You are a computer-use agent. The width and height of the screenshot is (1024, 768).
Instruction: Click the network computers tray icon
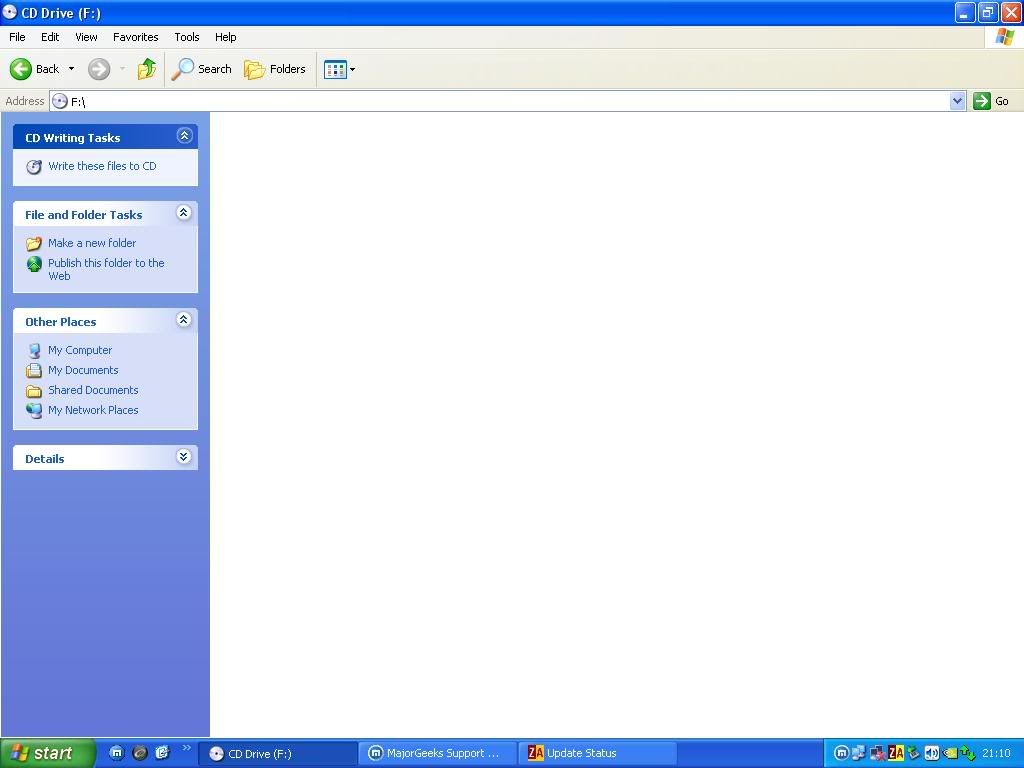[x=859, y=754]
